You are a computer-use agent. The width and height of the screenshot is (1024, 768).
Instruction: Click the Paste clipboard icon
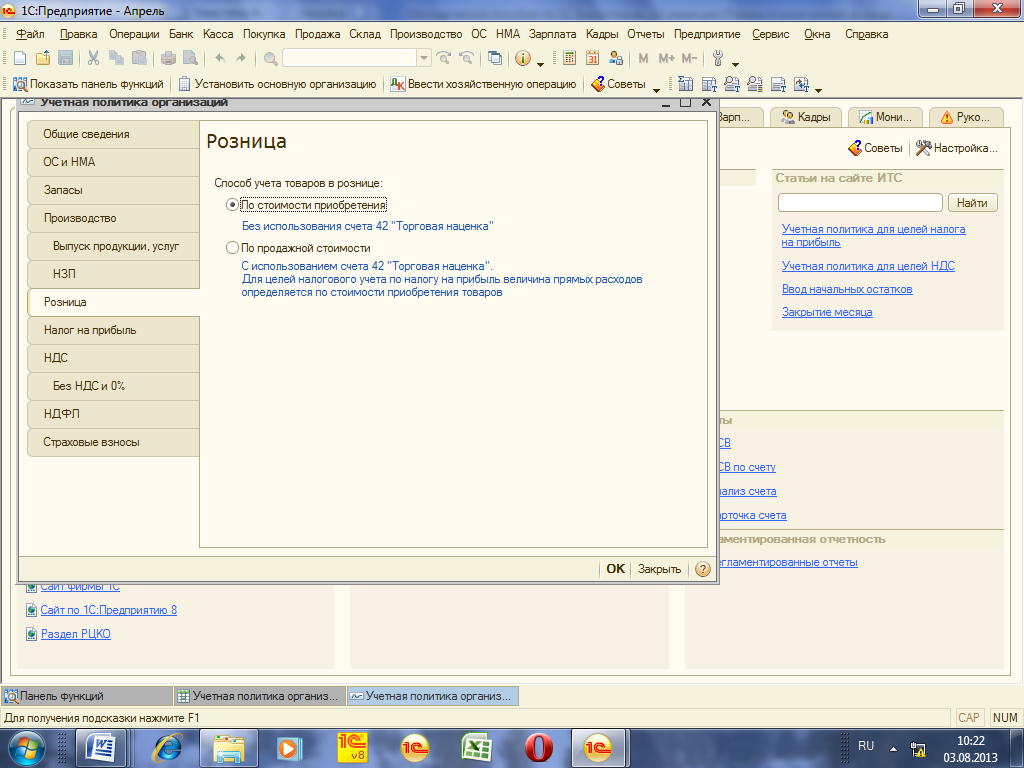[139, 58]
